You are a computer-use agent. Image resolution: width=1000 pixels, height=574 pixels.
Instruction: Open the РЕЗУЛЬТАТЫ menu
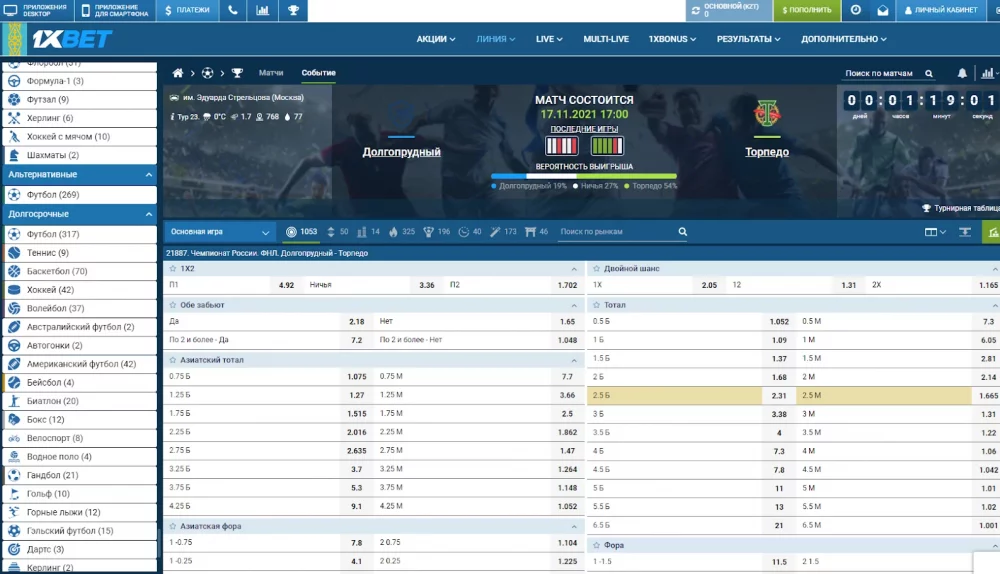[x=748, y=39]
